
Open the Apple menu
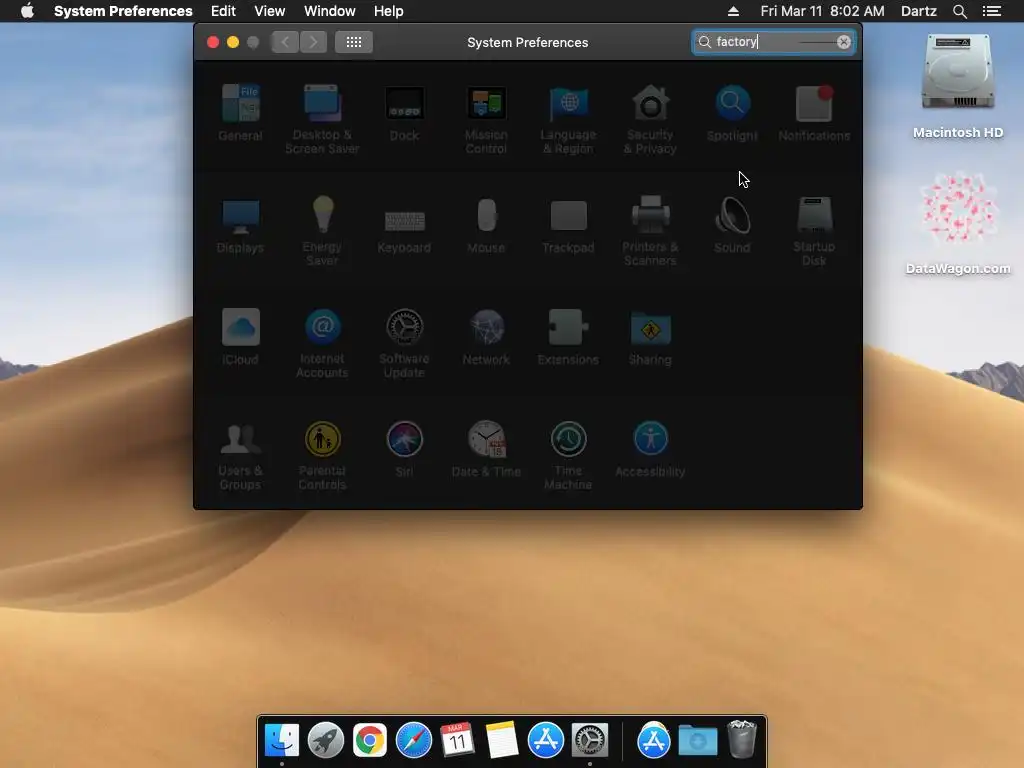(27, 11)
